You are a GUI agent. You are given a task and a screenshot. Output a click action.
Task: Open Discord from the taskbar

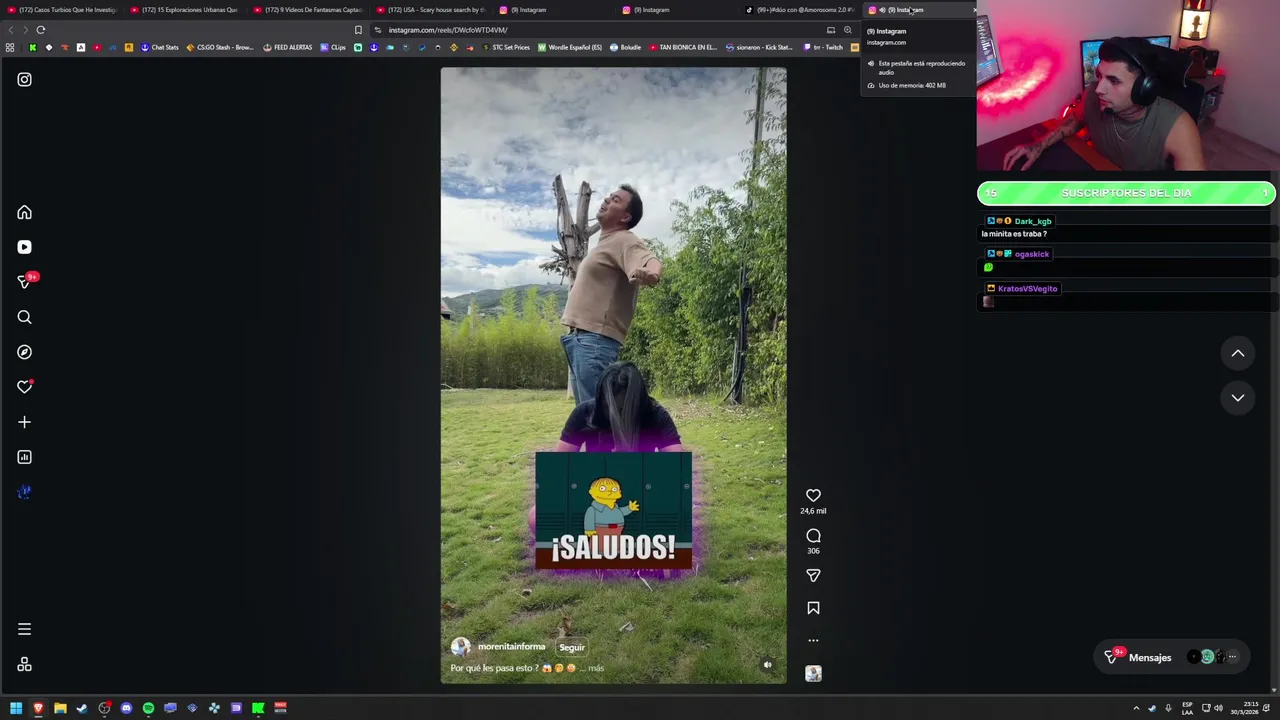126,708
